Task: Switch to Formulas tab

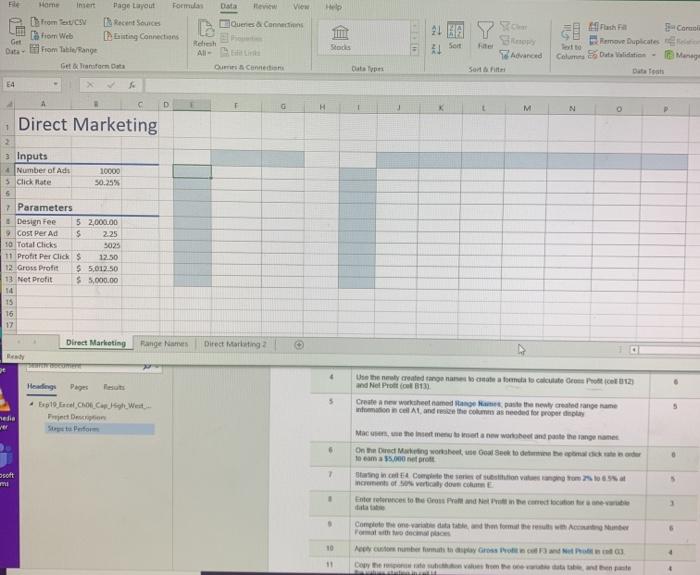Action: 188,6
